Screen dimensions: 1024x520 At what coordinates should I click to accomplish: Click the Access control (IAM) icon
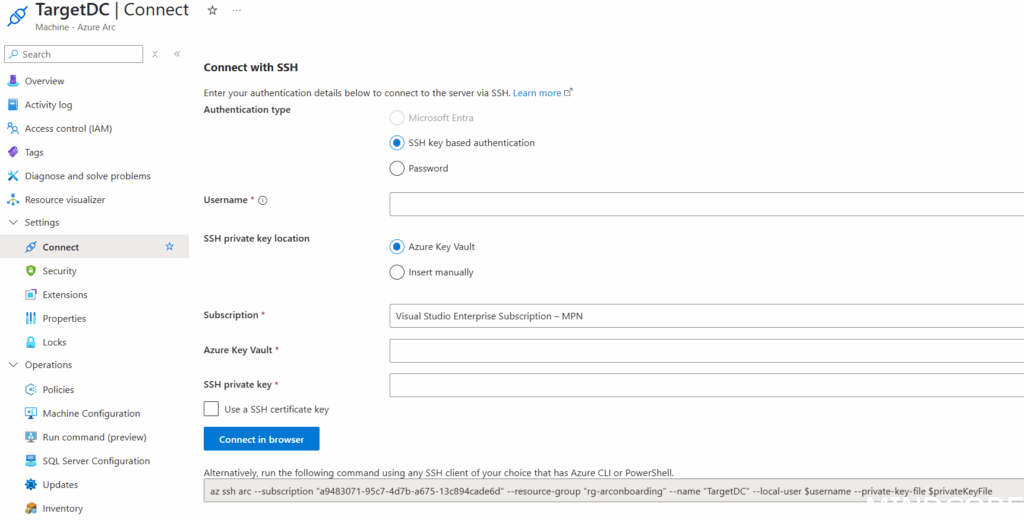coord(12,129)
